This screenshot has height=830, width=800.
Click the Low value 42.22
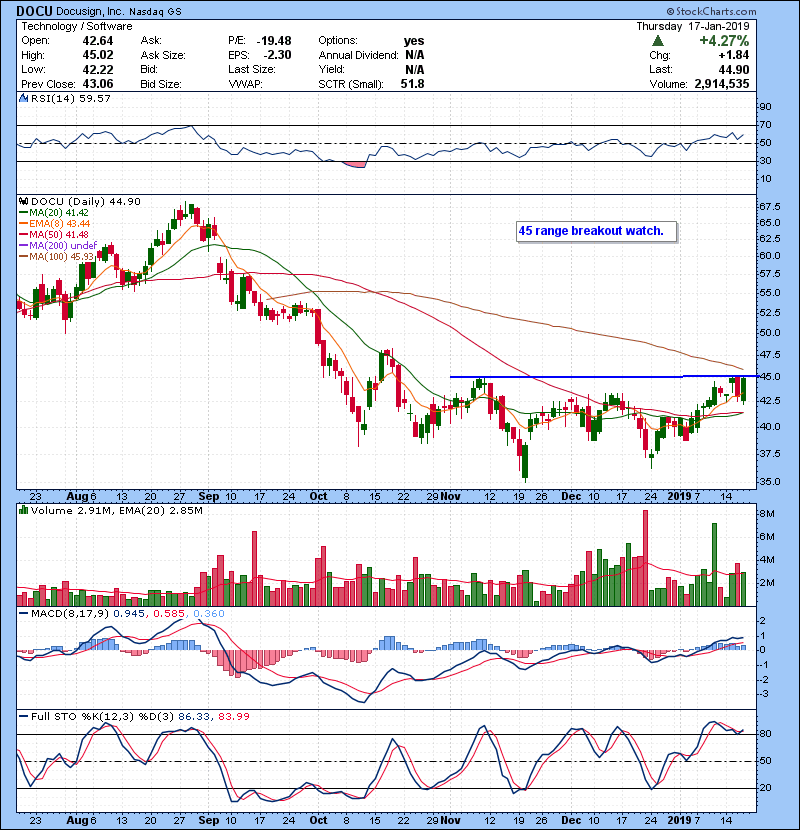98,69
